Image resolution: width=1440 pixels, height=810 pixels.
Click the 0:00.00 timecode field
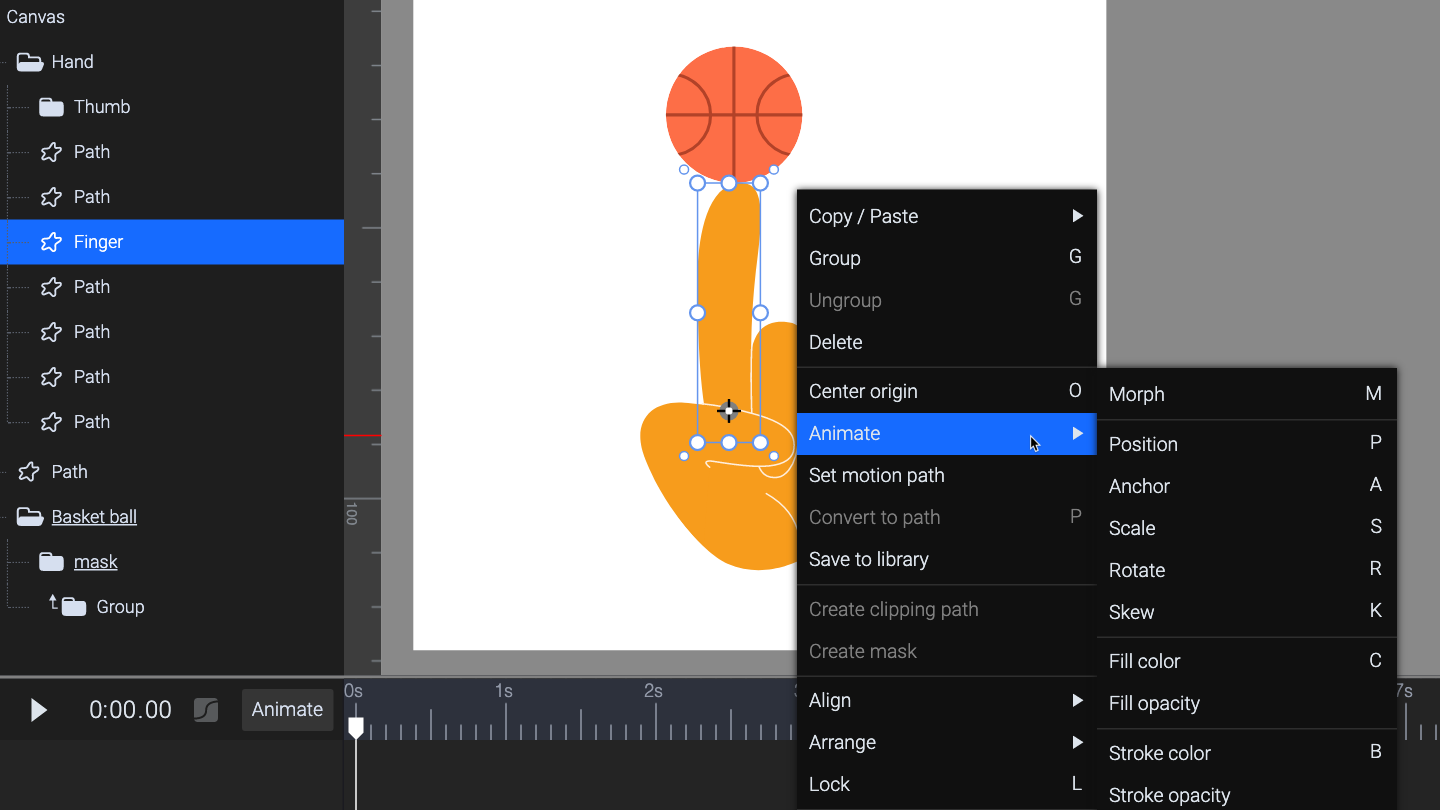tap(130, 710)
